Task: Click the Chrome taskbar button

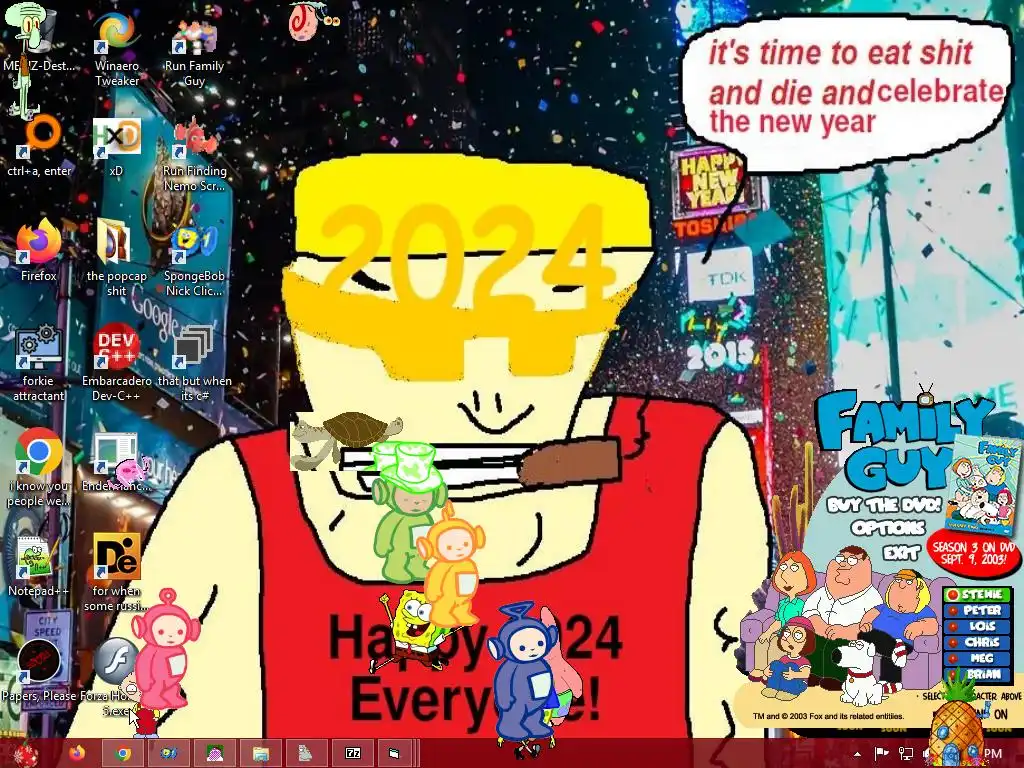Action: click(x=123, y=754)
